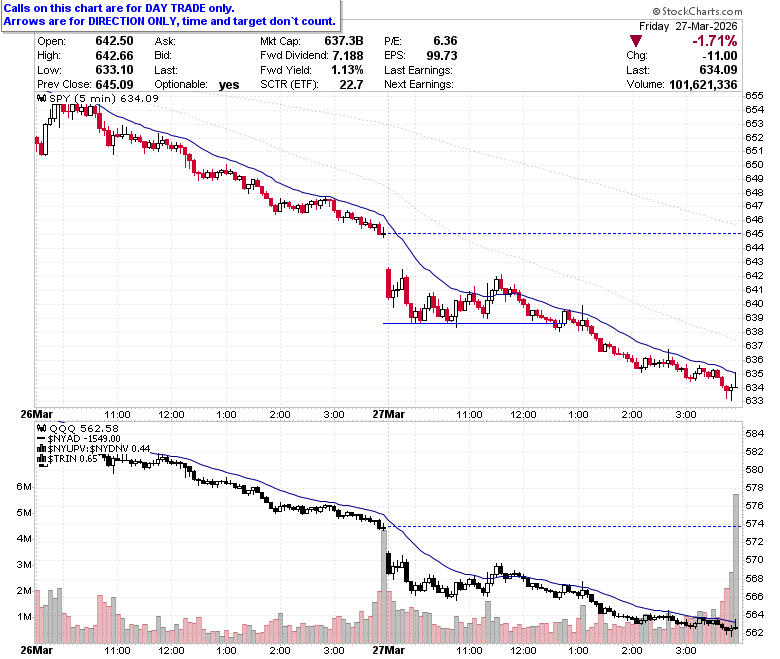
Task: Click the High value '642.66'
Action: 114,55
